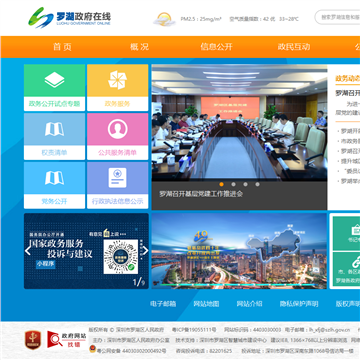The width and height of the screenshot is (360, 360).
Task: Open the 行政执法信息公示 label link
Action: [117, 201]
